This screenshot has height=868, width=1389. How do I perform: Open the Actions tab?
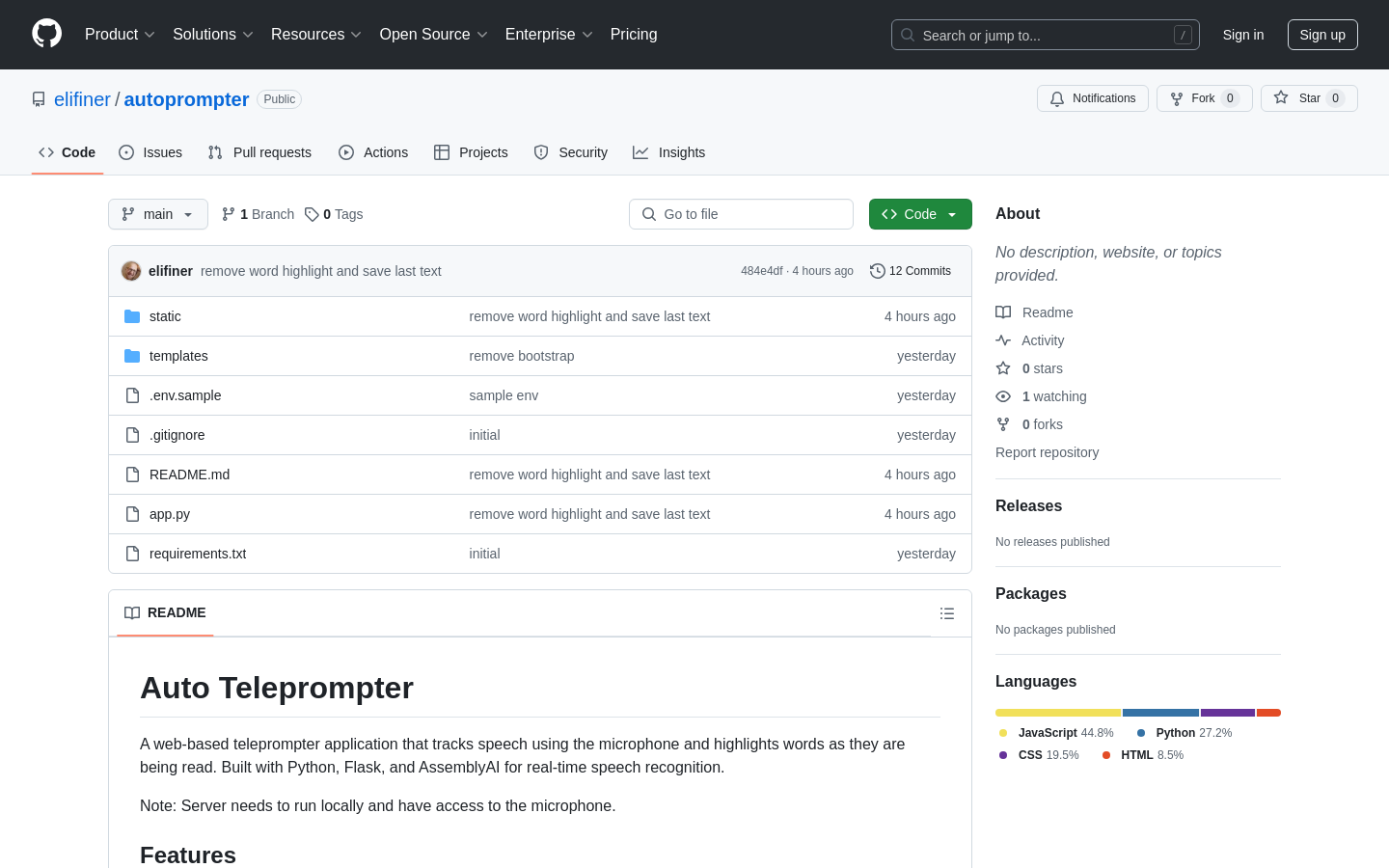tap(373, 152)
